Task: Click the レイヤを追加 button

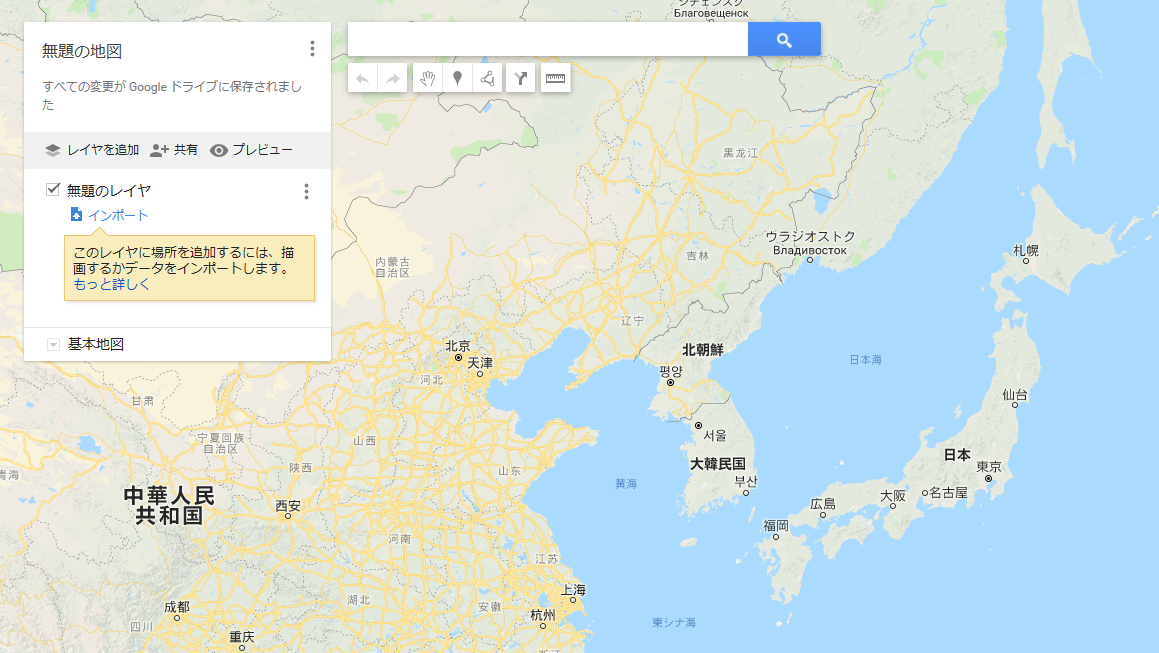Action: pos(92,150)
